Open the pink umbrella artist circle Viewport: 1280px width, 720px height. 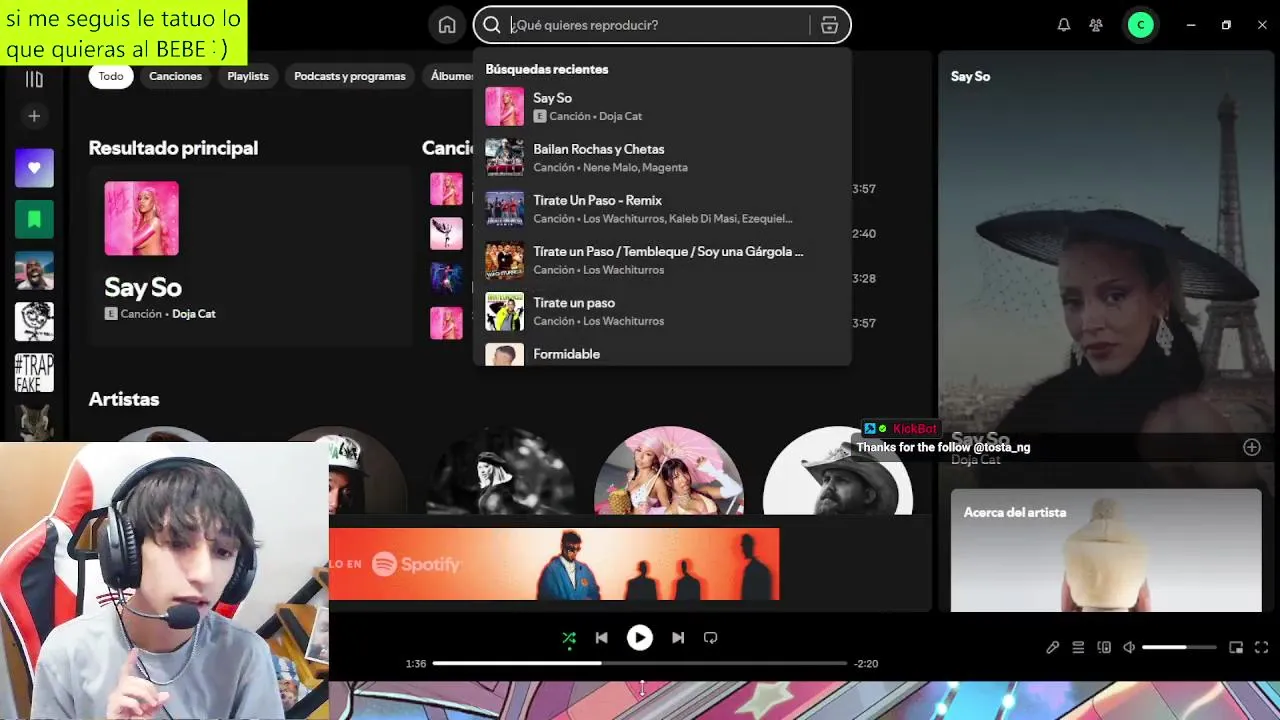click(x=669, y=472)
